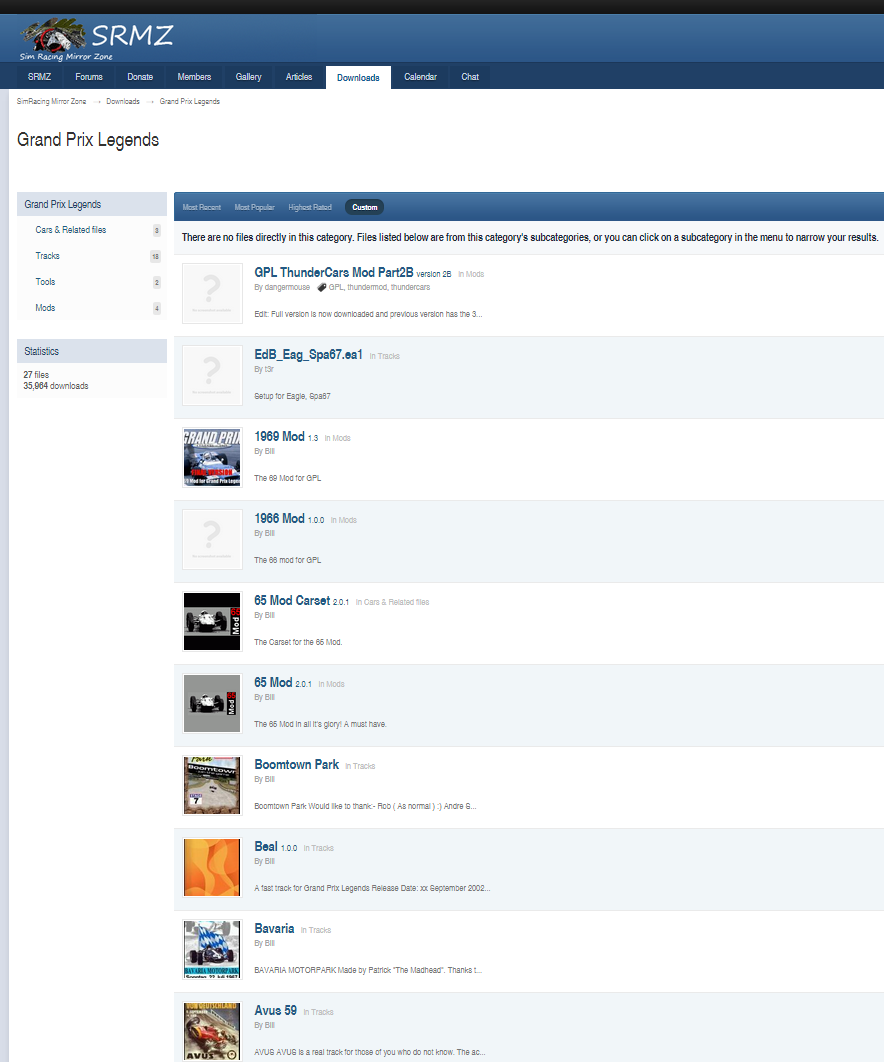Open the Gallery tab
Screen dimensions: 884x1062
point(249,77)
